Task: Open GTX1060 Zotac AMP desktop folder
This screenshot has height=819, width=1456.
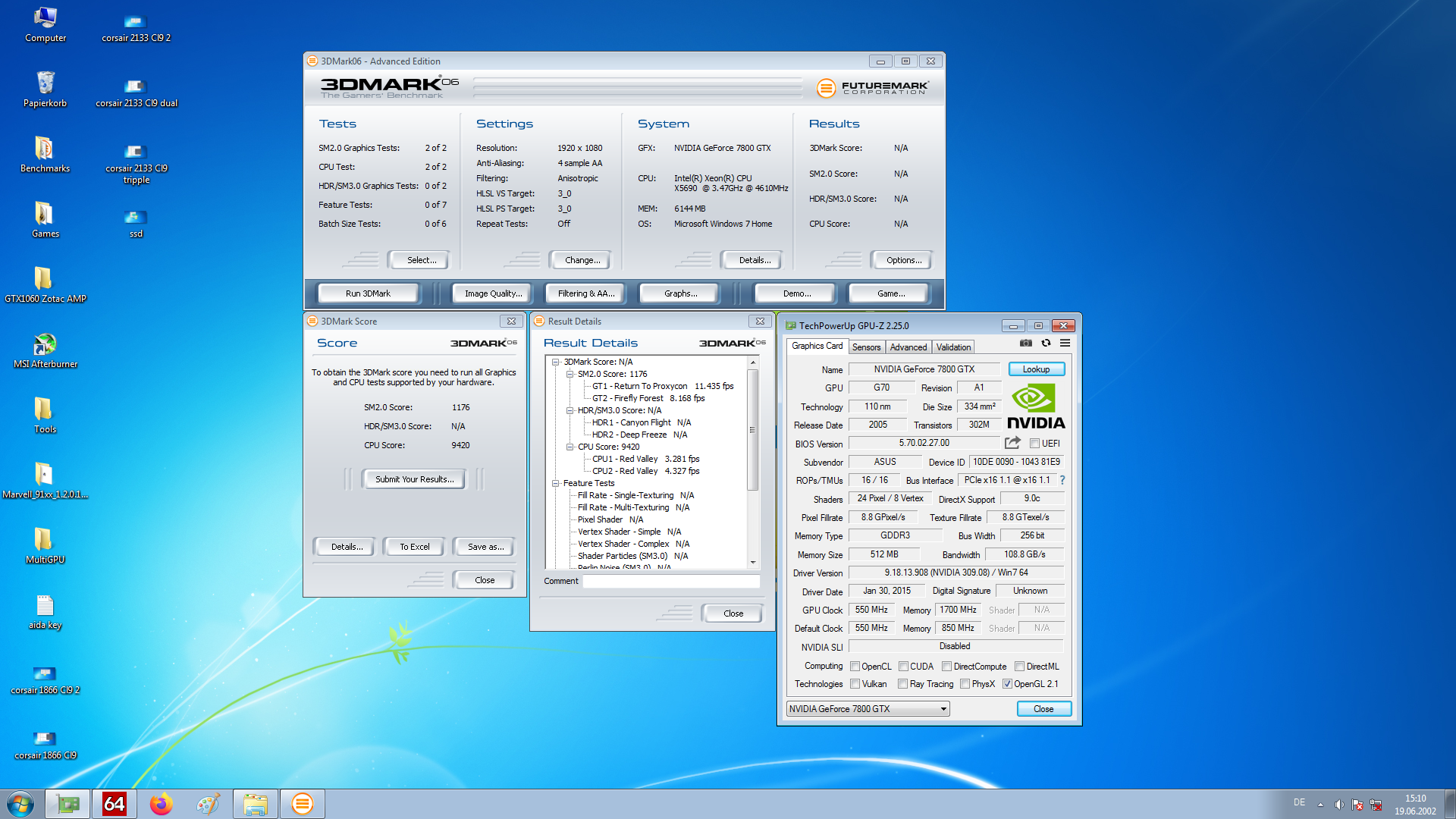Action: tap(45, 280)
